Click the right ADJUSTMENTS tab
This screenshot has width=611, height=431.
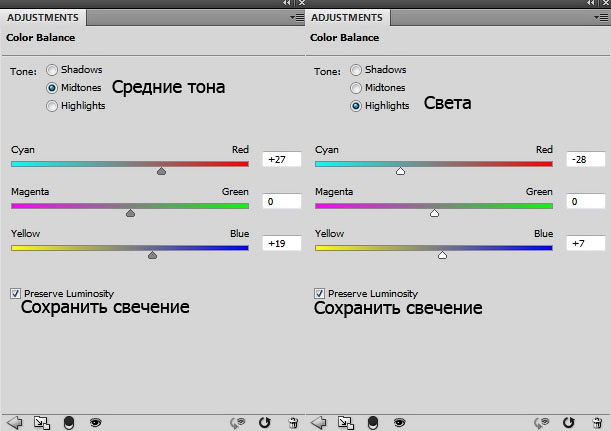(347, 18)
